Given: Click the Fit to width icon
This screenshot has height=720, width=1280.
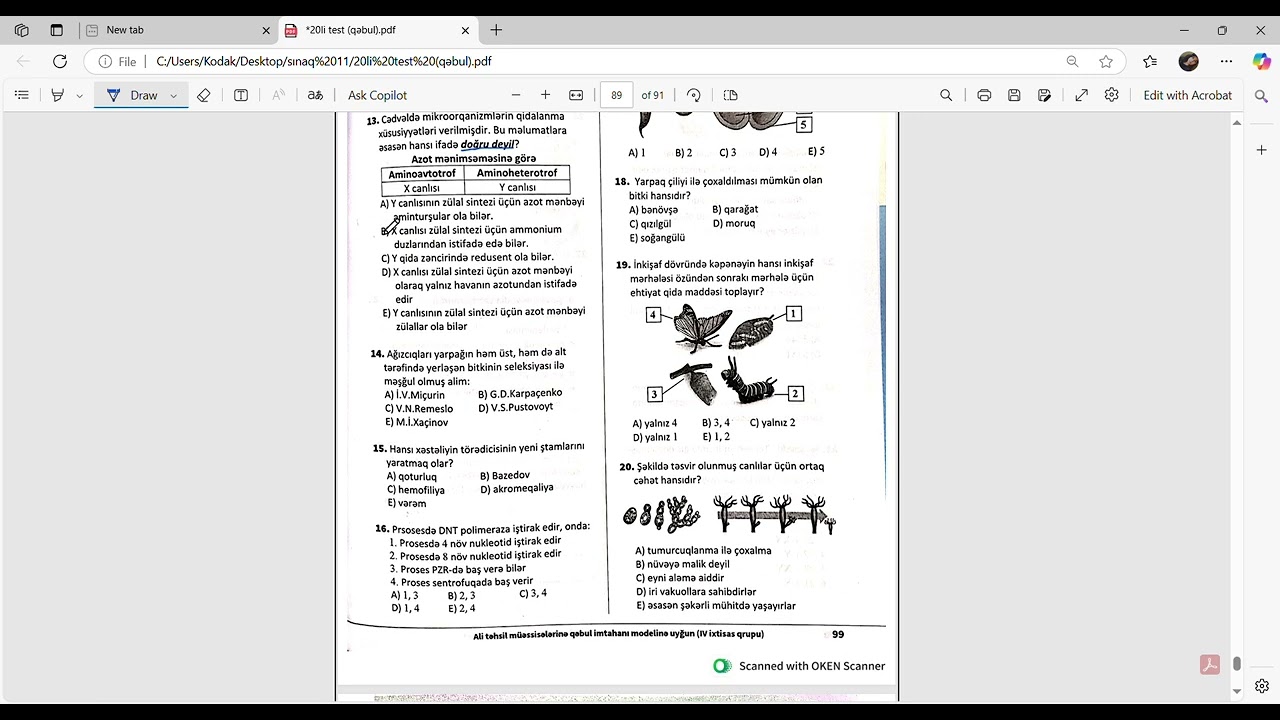Looking at the screenshot, I should pos(576,95).
